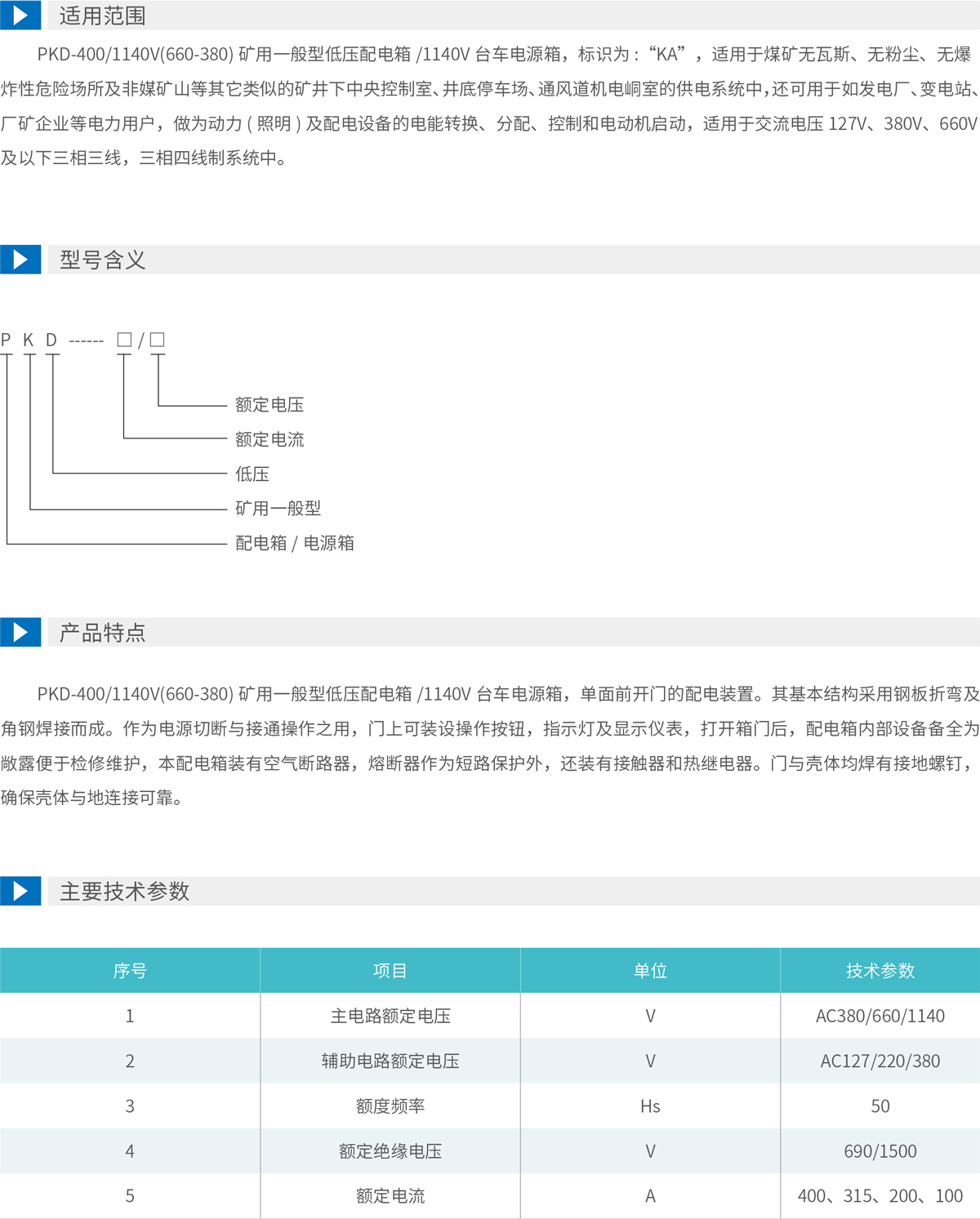Select the 产品特点 section heading
This screenshot has height=1219, width=980.
click(103, 633)
